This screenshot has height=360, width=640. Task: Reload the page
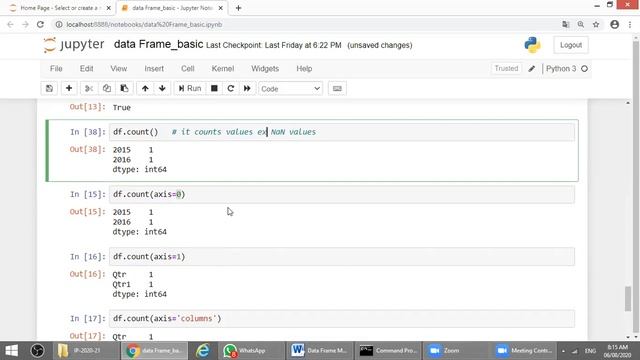(40, 24)
